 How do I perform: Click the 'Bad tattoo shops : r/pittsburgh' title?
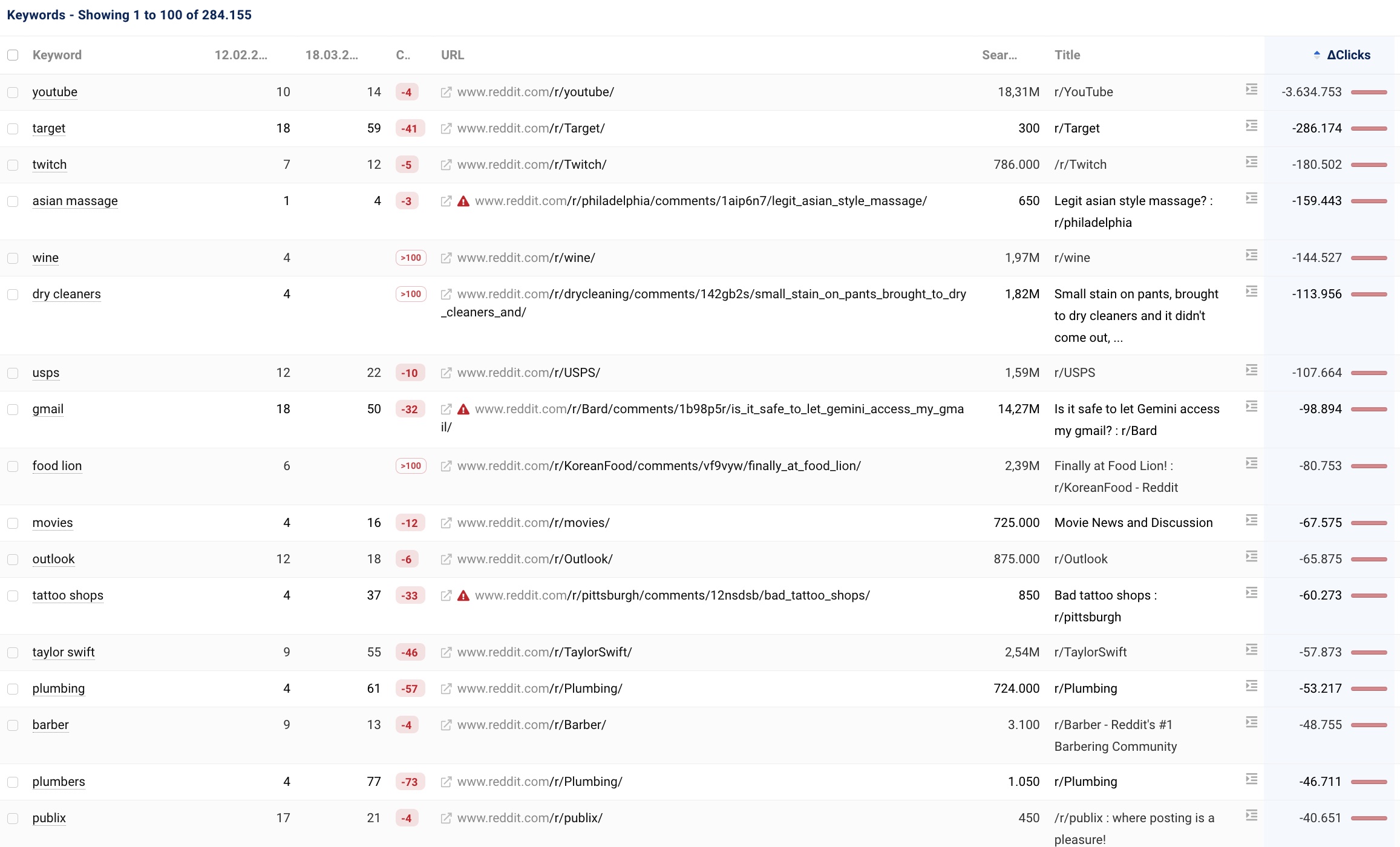coord(1105,606)
